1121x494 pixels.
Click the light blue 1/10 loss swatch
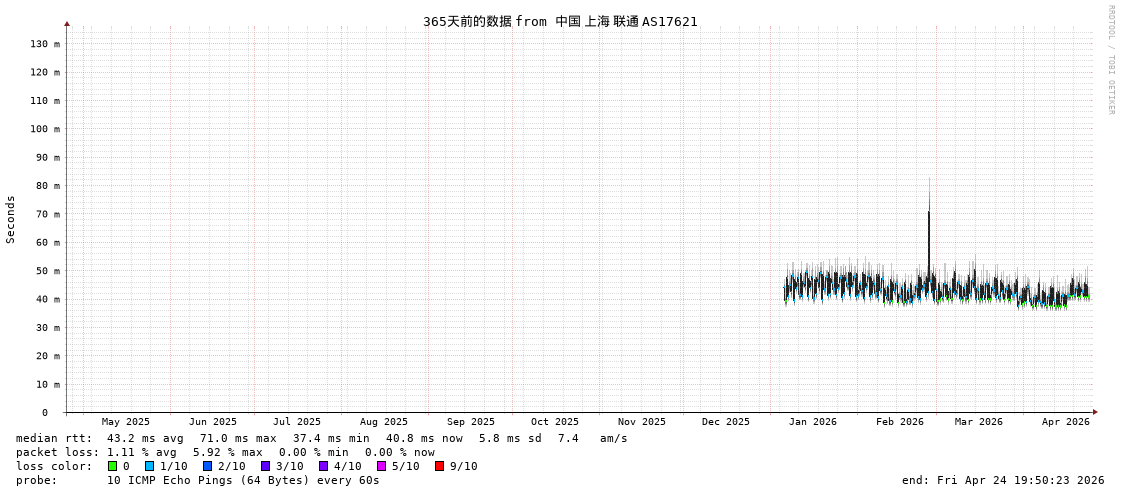pyautogui.click(x=149, y=466)
